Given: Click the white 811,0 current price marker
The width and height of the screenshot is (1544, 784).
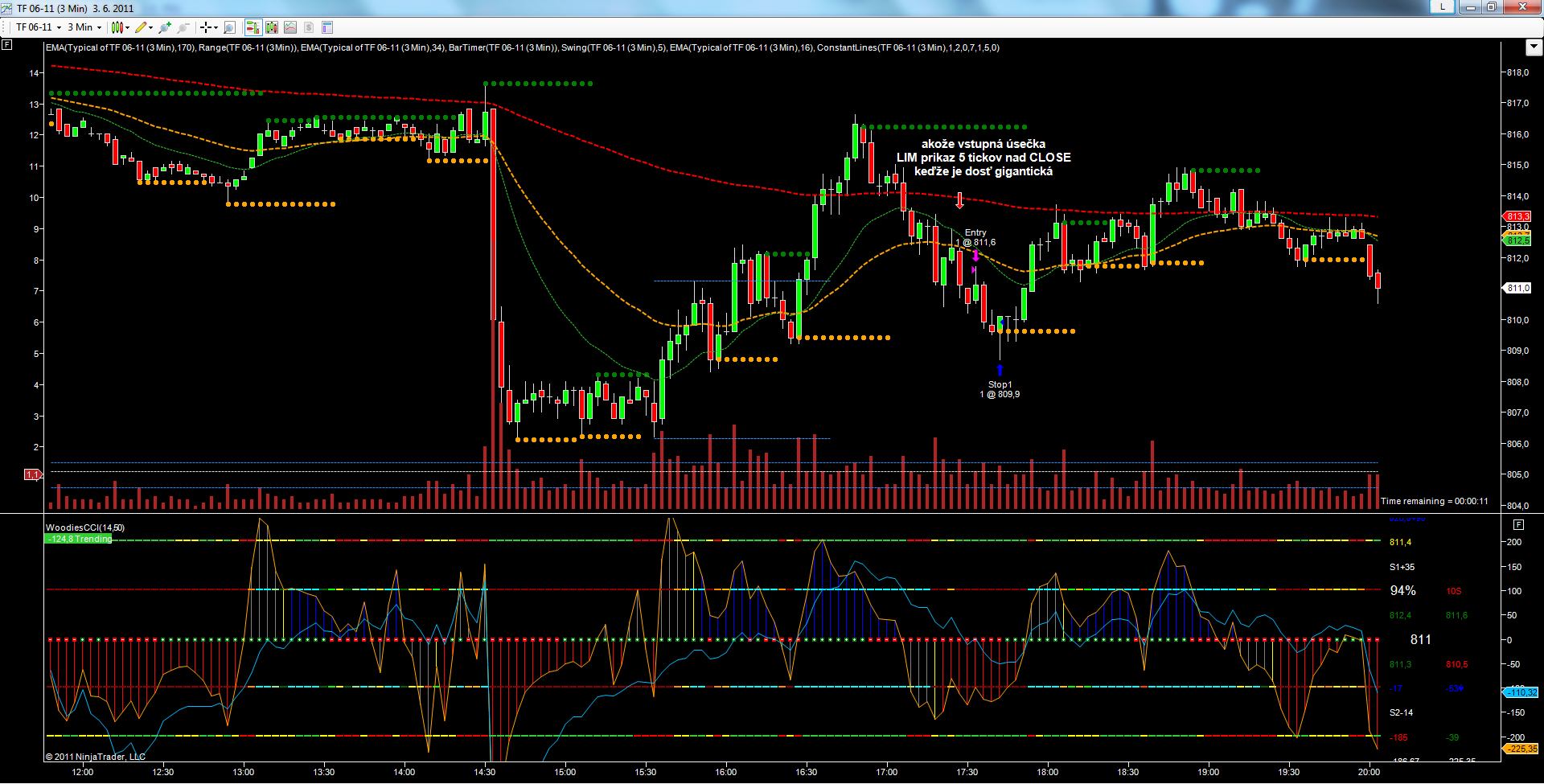Looking at the screenshot, I should (1517, 288).
